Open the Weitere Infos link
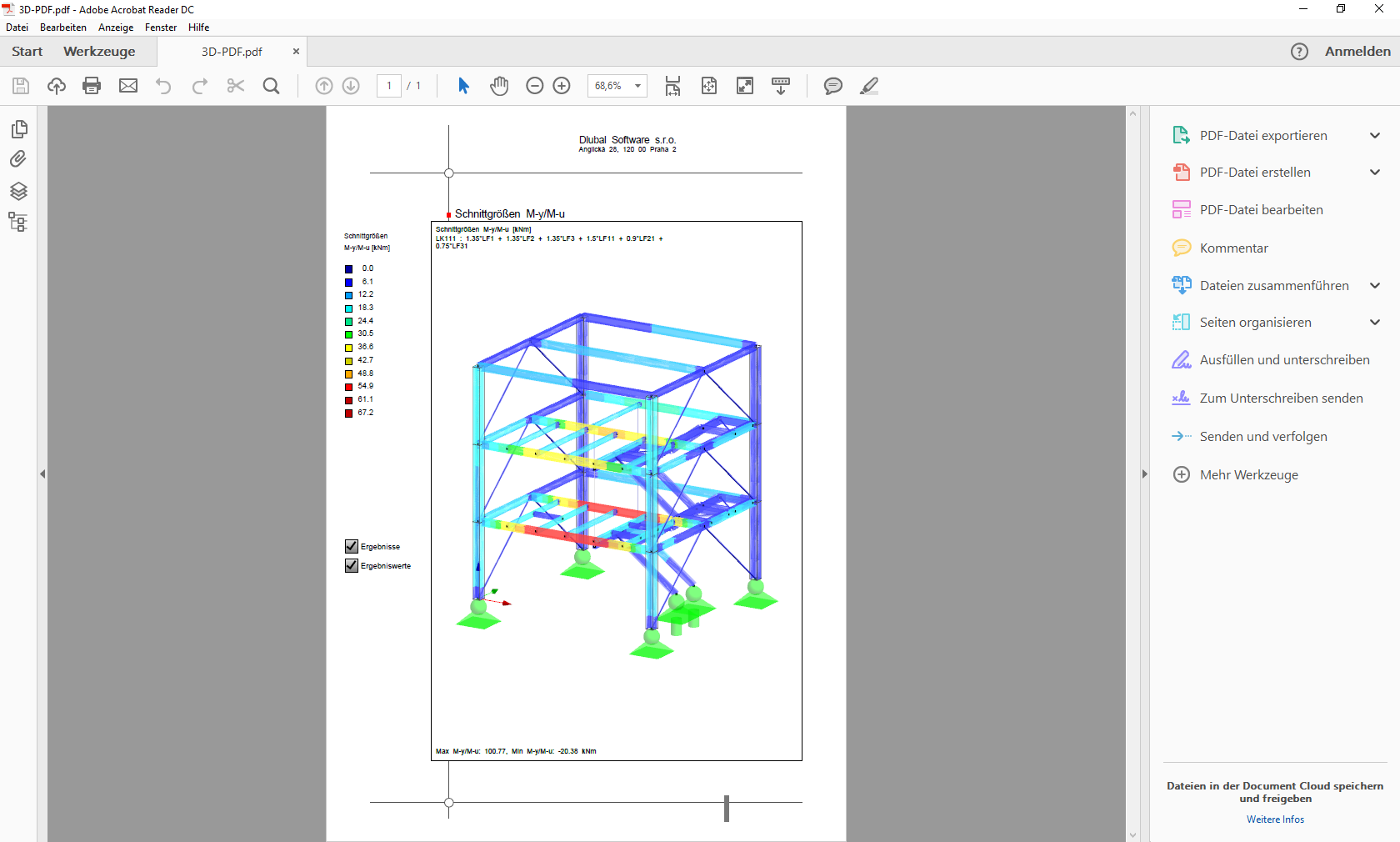The image size is (1400, 842). (x=1273, y=819)
